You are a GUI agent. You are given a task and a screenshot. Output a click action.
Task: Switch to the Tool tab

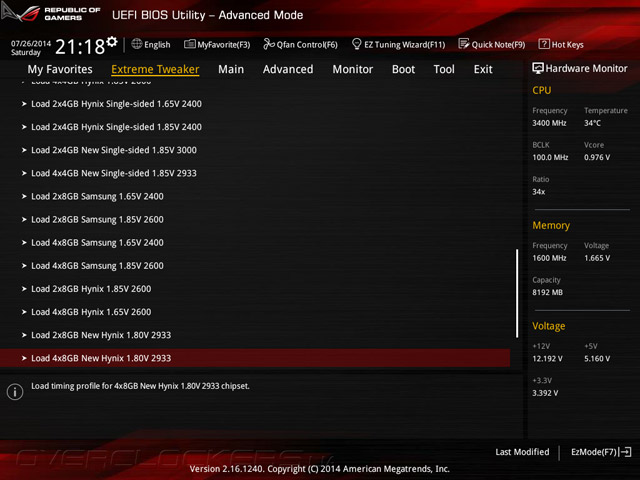point(444,69)
